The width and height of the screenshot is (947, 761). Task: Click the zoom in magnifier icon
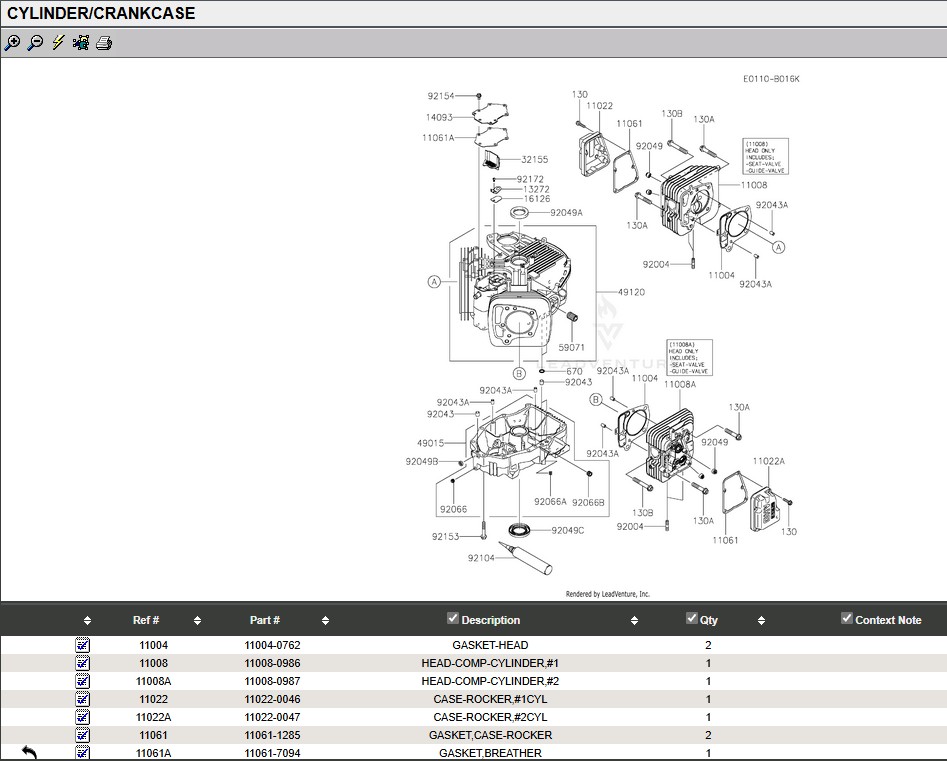point(12,43)
